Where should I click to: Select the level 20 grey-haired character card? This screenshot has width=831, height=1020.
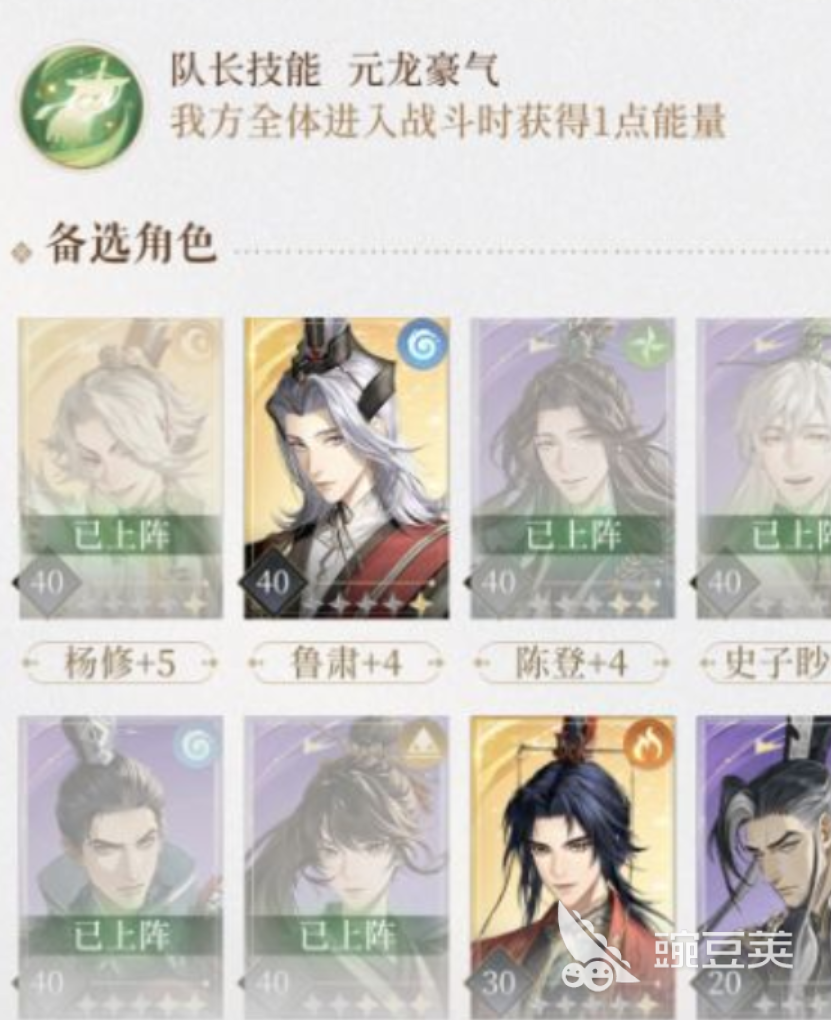click(x=763, y=867)
